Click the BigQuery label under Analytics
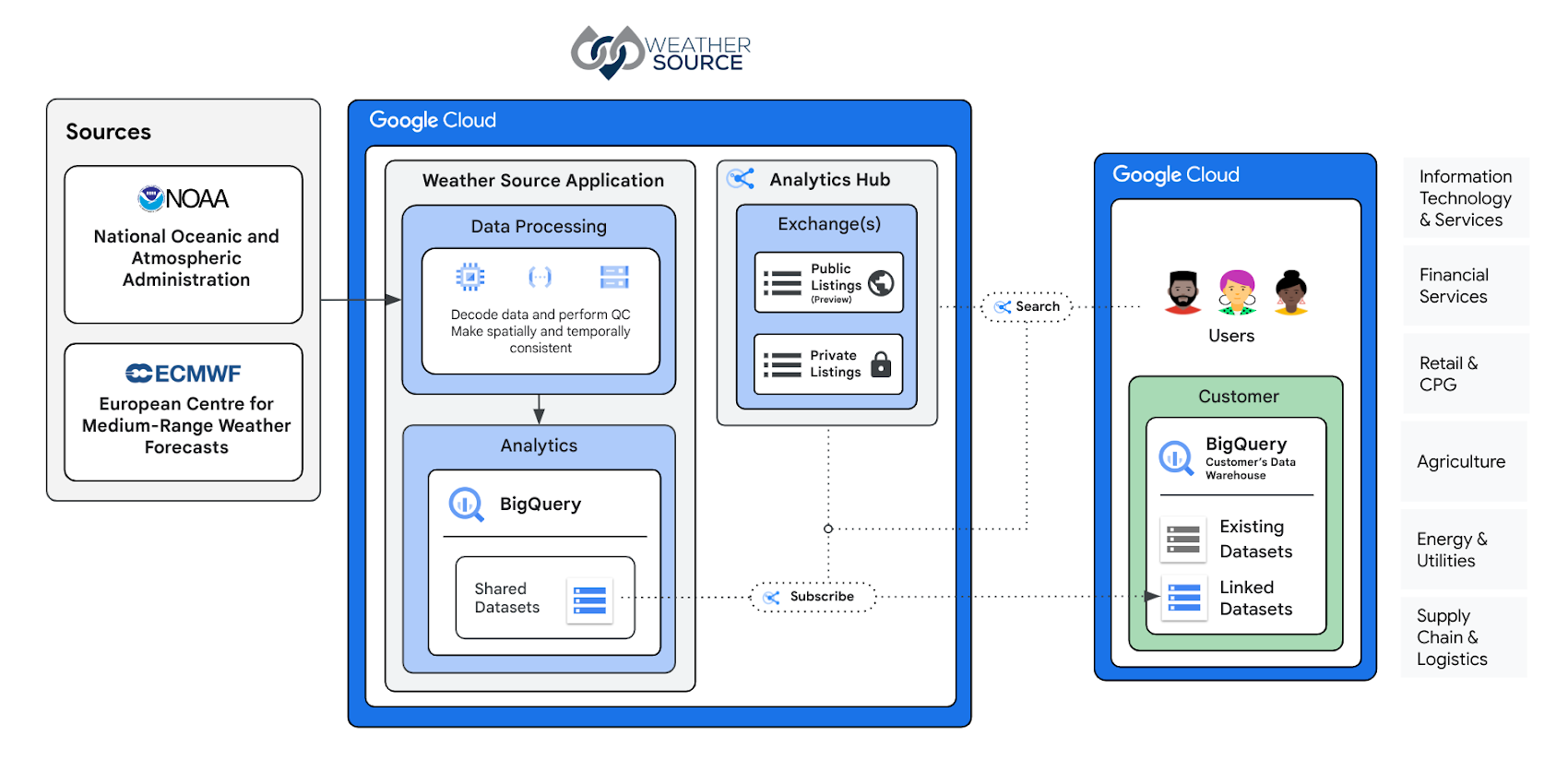1568x760 pixels. [540, 505]
